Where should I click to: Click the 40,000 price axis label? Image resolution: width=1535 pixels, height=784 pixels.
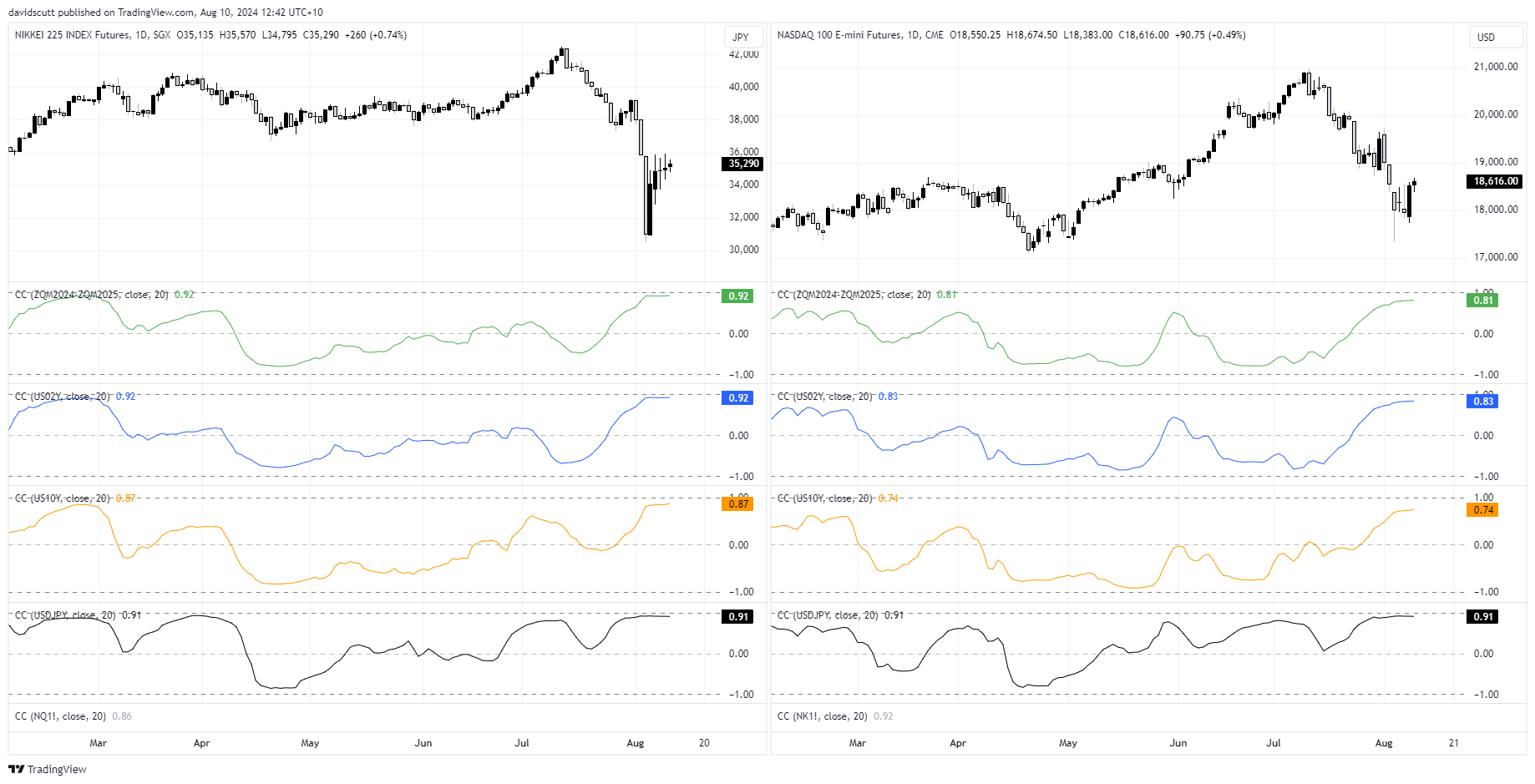click(744, 87)
